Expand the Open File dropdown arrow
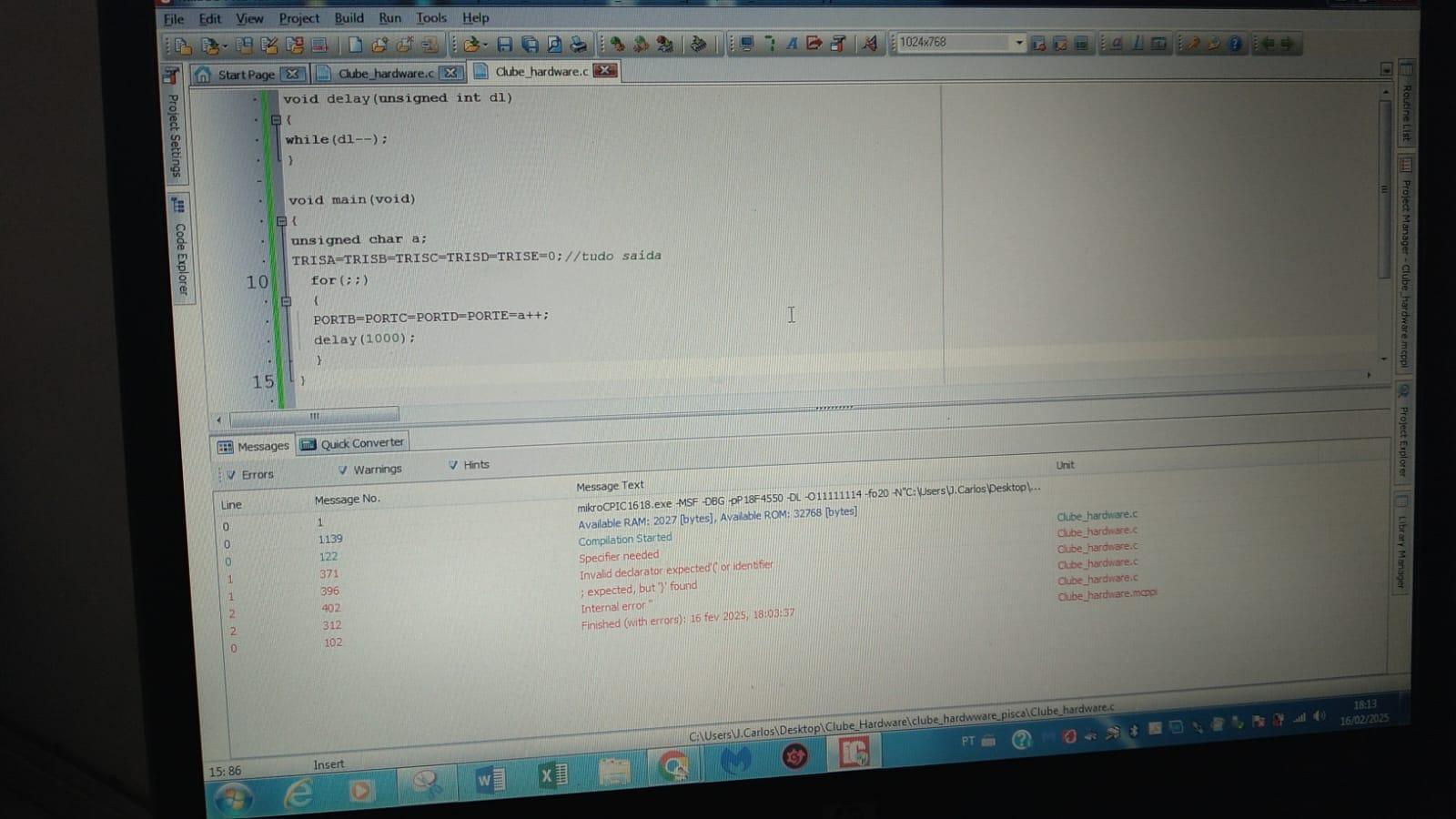 click(x=485, y=44)
